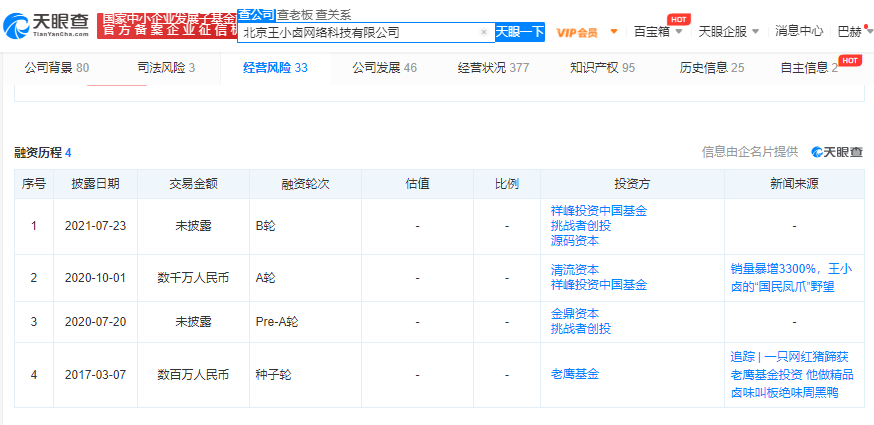Open 消息中心
The width and height of the screenshot is (874, 425).
[799, 31]
